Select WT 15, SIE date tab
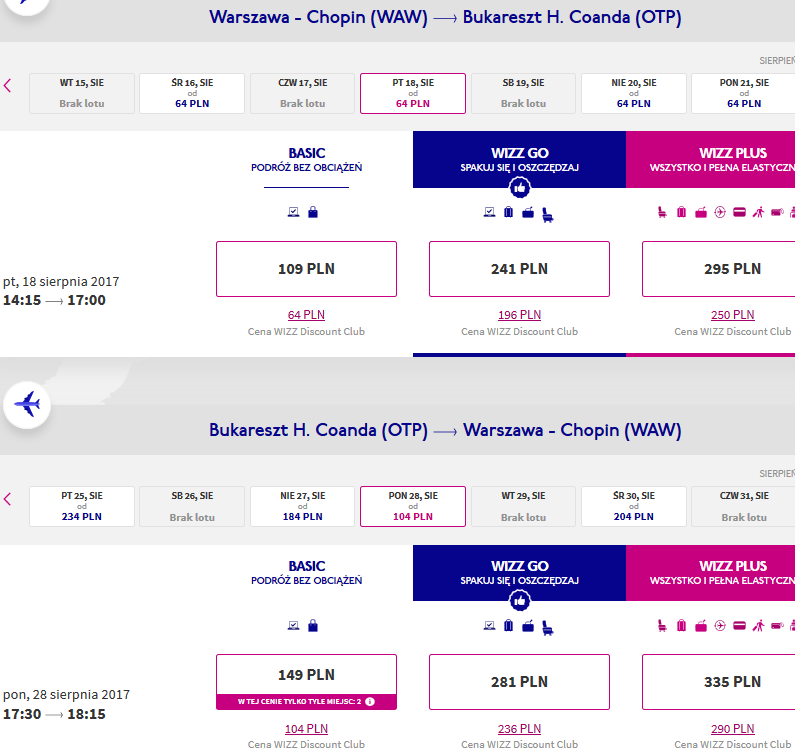Screen dimensions: 795x751 [x=82, y=93]
